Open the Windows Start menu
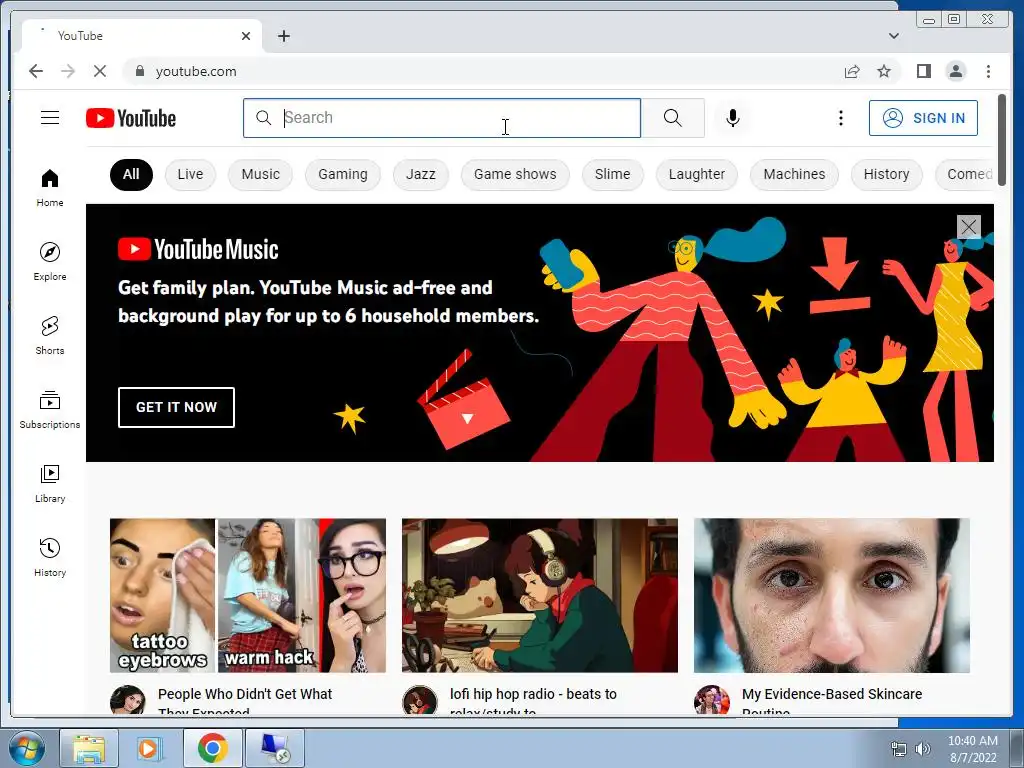Image resolution: width=1024 pixels, height=768 pixels. pyautogui.click(x=26, y=748)
